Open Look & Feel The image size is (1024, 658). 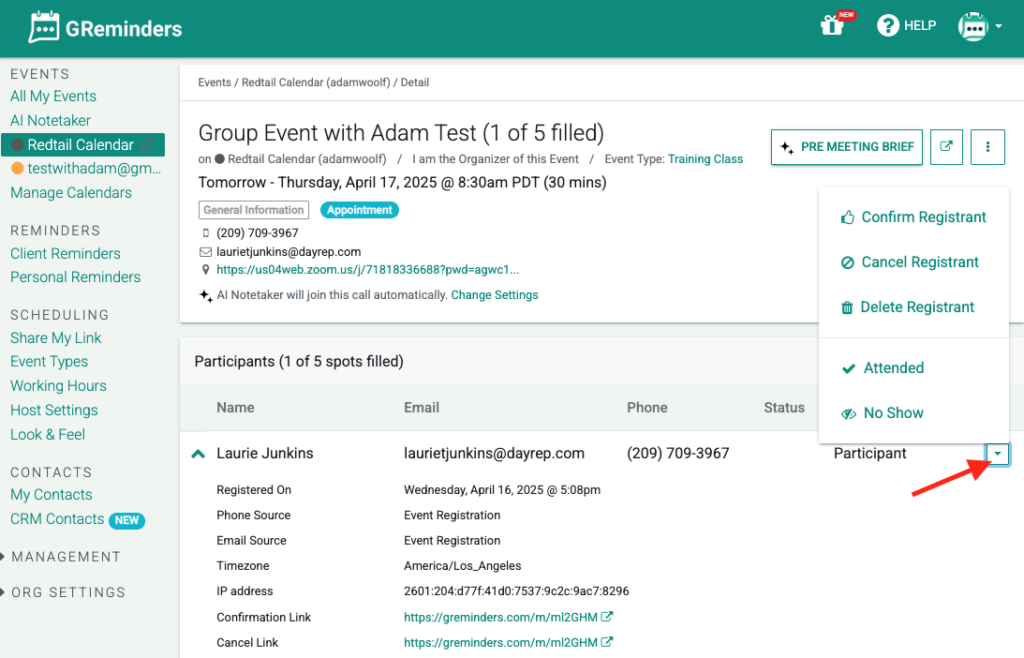click(x=48, y=435)
